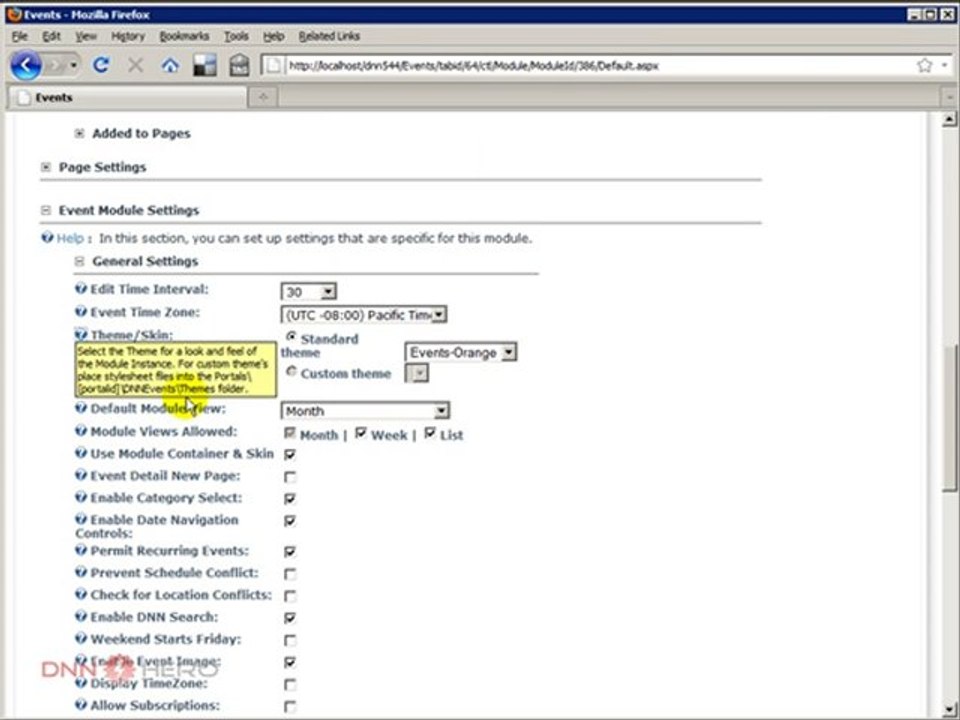Click help icon beside Use Module Container & Skin
This screenshot has height=720, width=960.
pos(81,452)
